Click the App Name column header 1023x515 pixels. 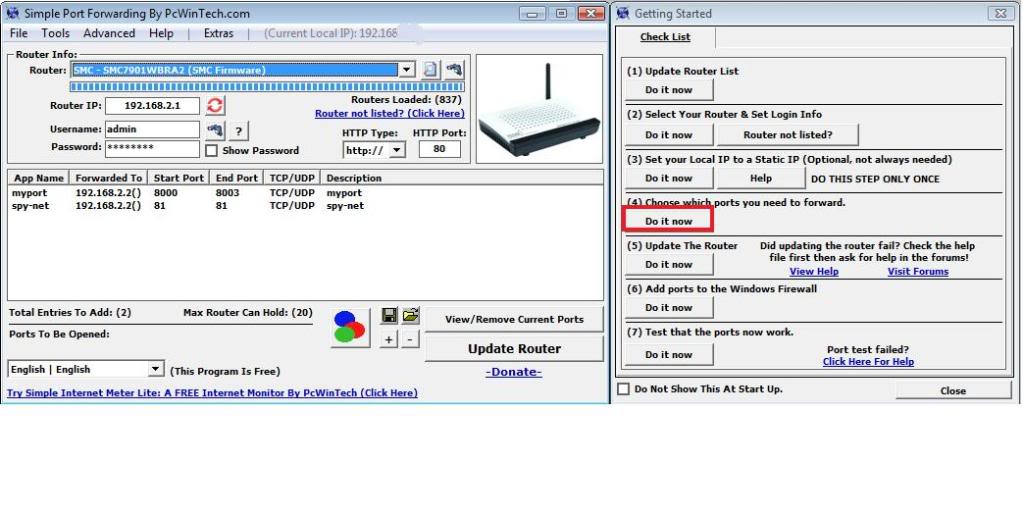(38, 178)
